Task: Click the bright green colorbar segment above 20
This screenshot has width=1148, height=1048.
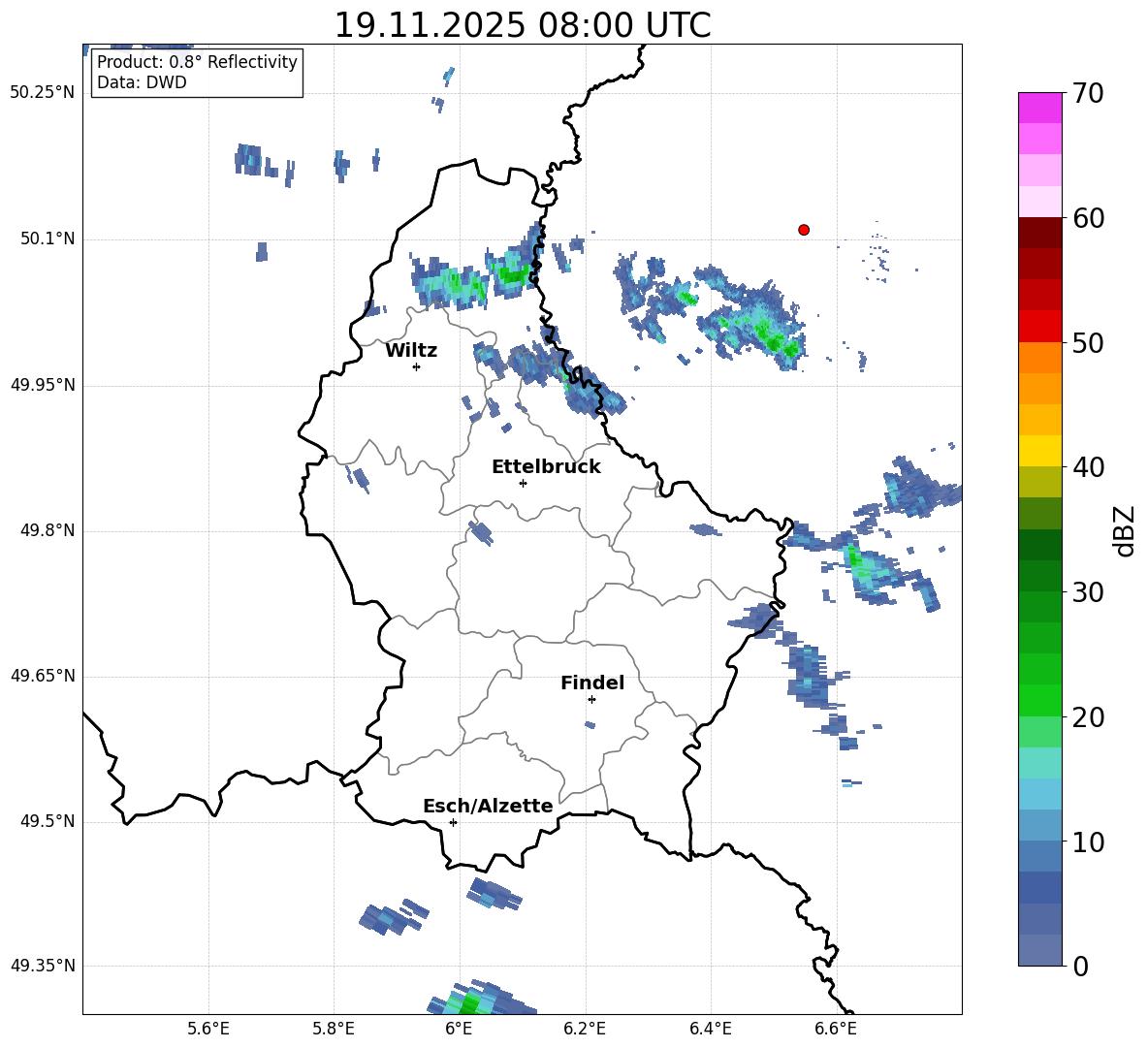Action: tap(1040, 700)
